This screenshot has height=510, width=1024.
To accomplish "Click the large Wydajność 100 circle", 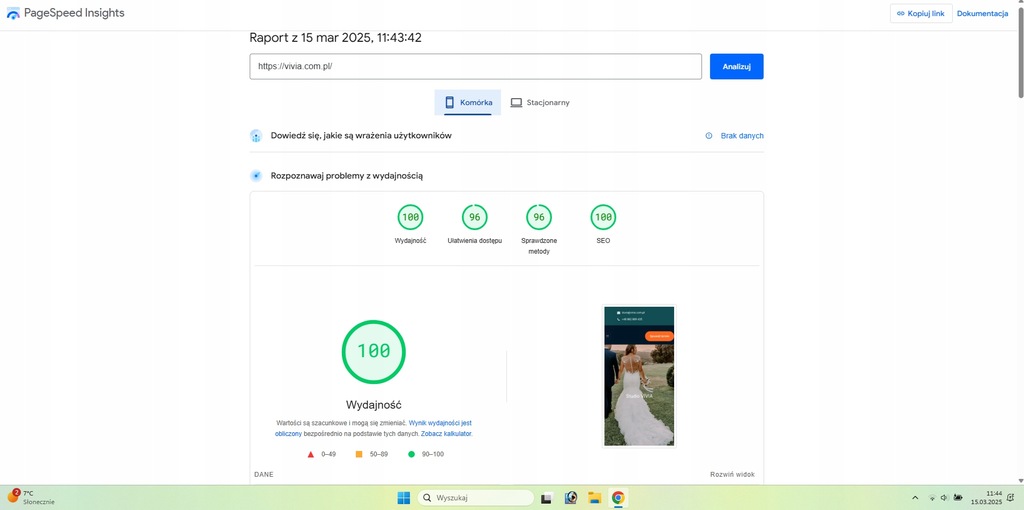I will click(374, 351).
